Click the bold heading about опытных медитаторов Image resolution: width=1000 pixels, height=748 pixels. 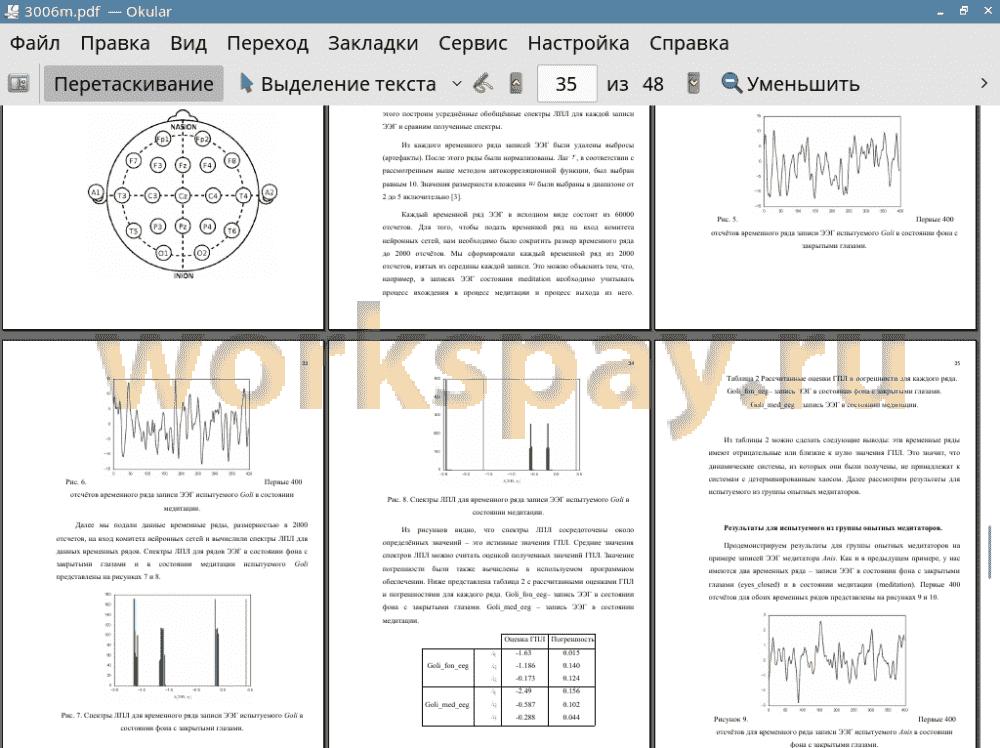pos(833,528)
